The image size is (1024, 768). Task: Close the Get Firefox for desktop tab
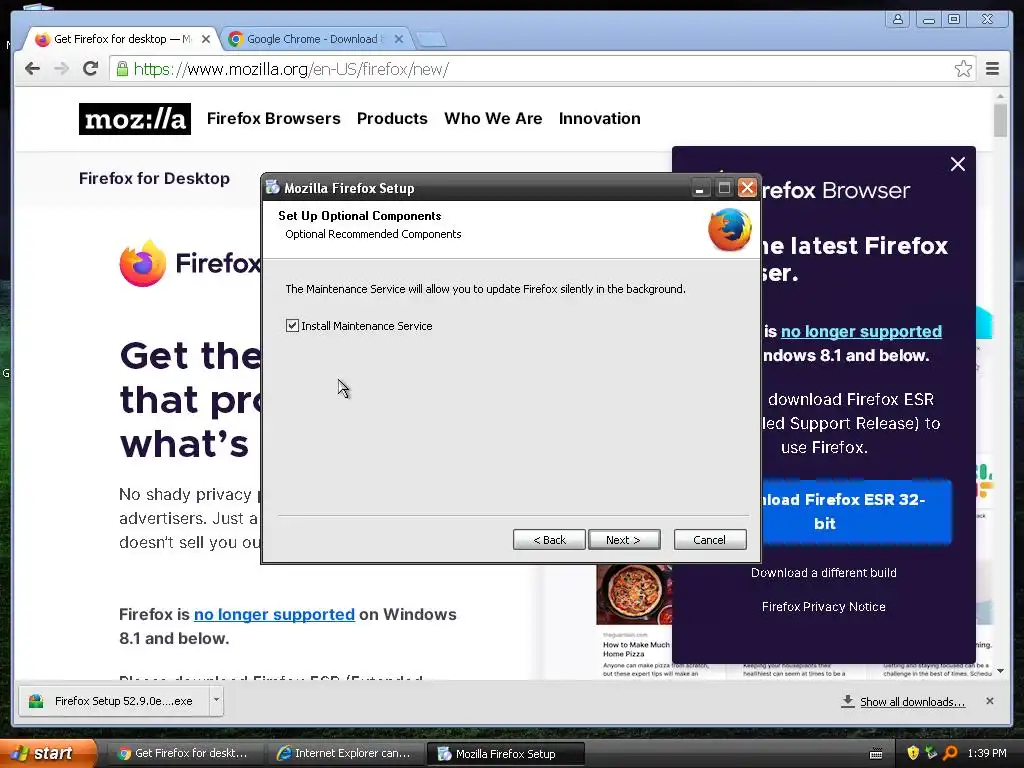click(x=206, y=39)
